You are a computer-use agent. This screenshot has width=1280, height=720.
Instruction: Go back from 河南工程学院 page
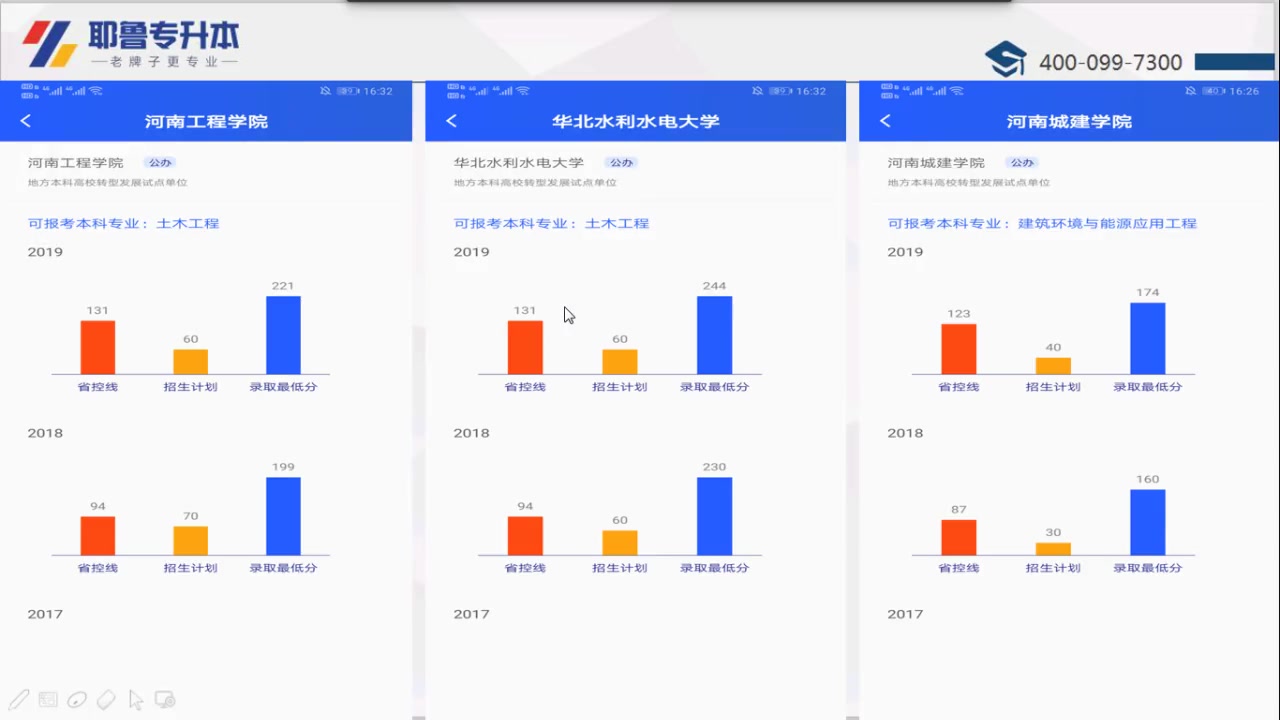point(26,121)
